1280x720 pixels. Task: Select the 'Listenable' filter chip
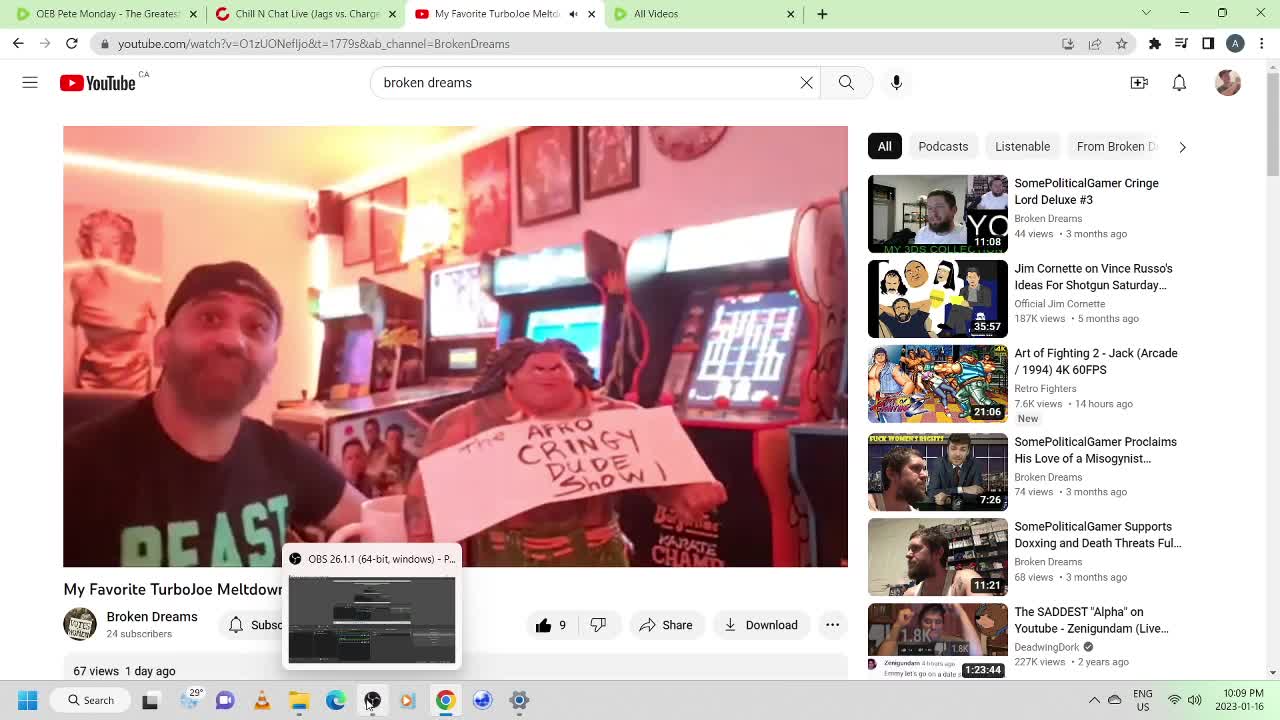point(1022,147)
